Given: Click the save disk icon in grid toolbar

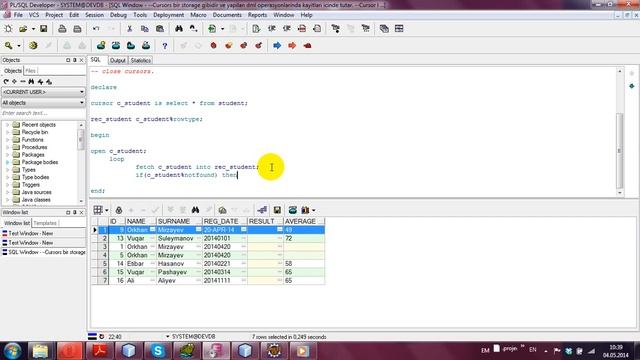Looking at the screenshot, I should coord(277,210).
